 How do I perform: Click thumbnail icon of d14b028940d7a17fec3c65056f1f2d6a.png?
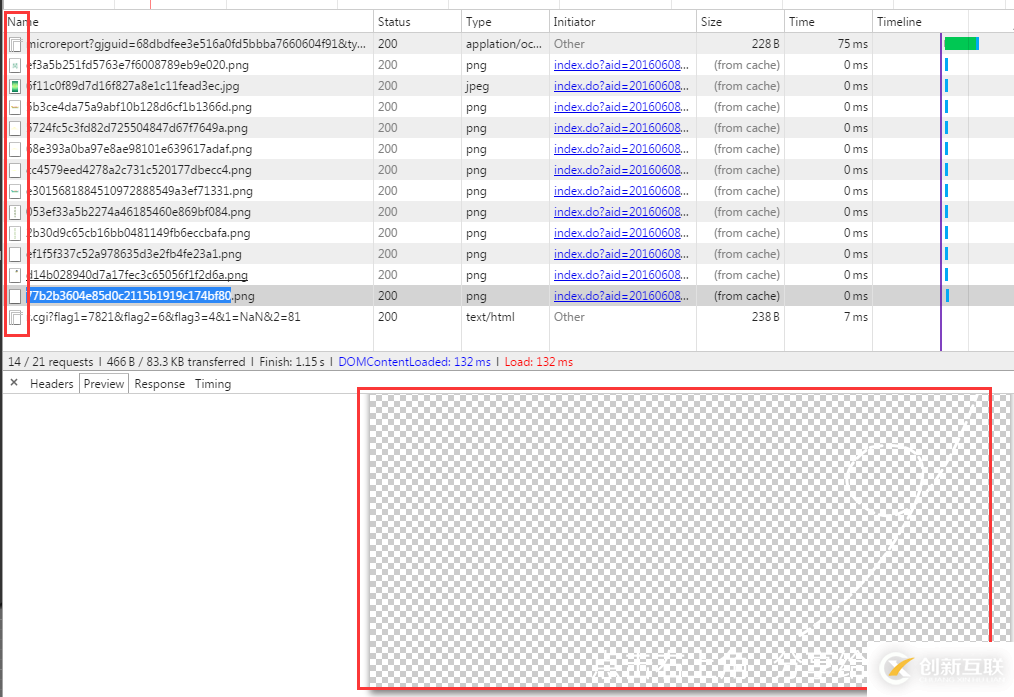16,275
